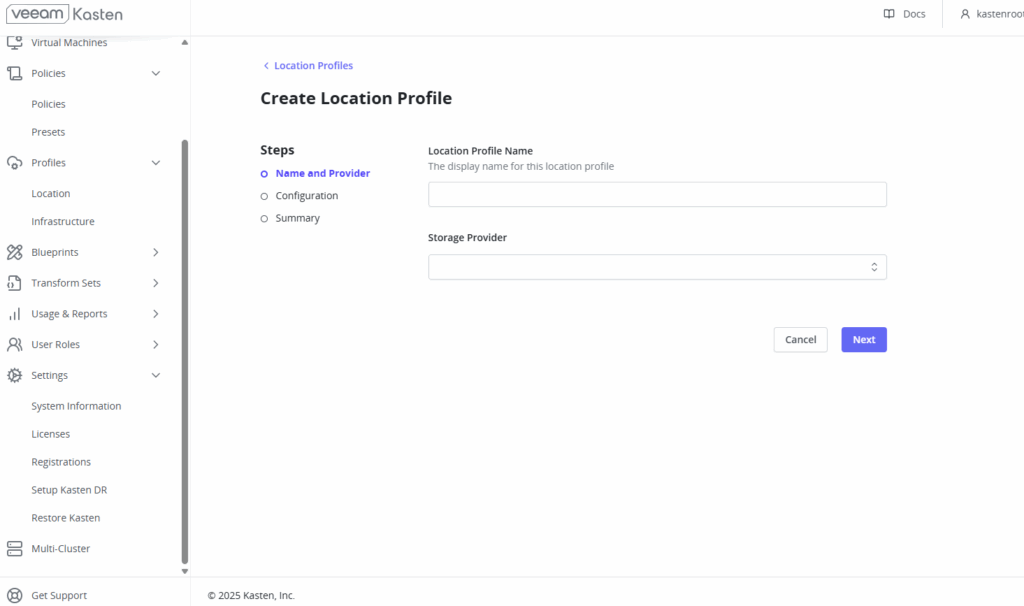
Task: Open the Virtual Machines section icon
Action: coord(15,40)
